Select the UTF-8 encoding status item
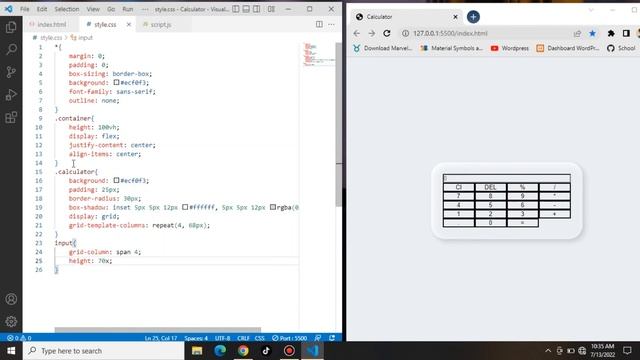This screenshot has width=640, height=360. pyautogui.click(x=222, y=338)
